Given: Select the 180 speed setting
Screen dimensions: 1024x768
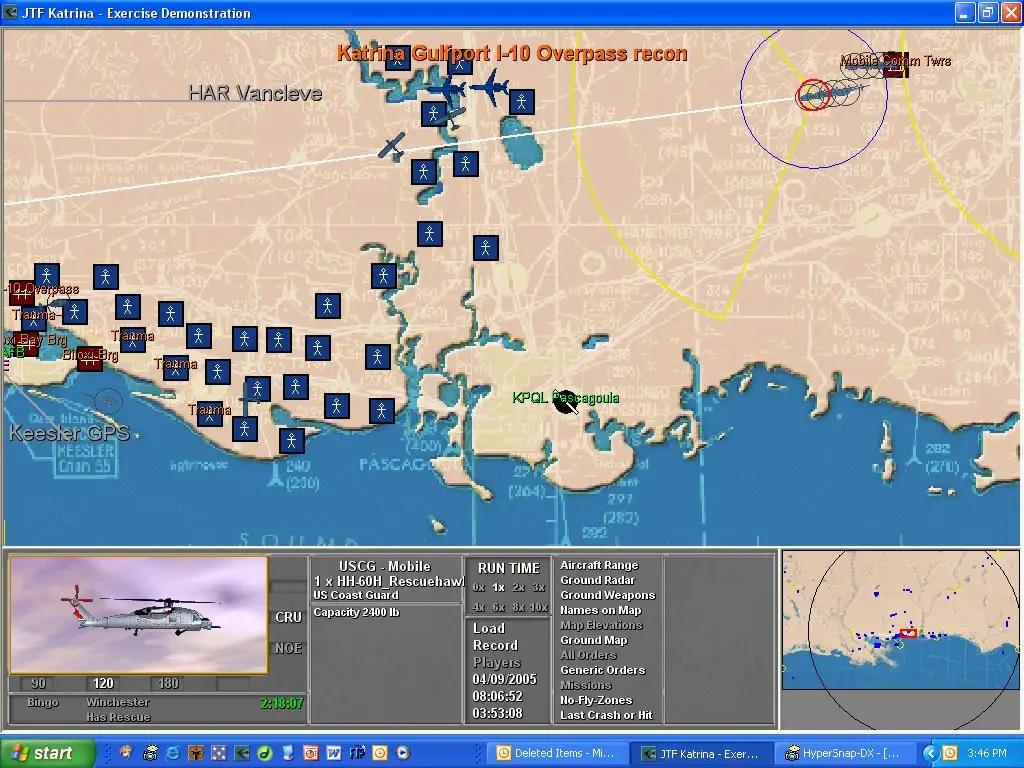Looking at the screenshot, I should coord(168,684).
